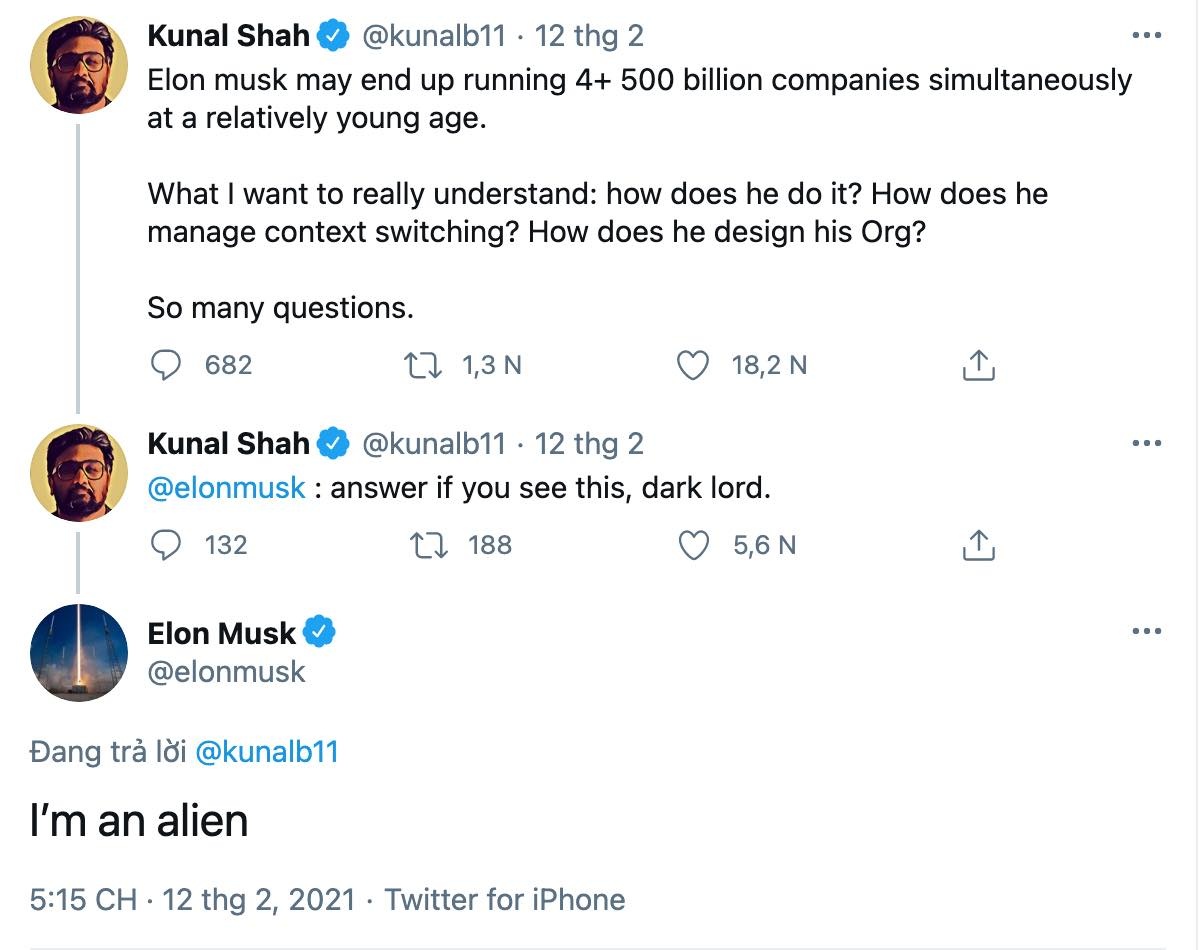The height and width of the screenshot is (950, 1200).
Task: Click Kunal Shah's avatar on the second tweet
Action: click(x=78, y=472)
